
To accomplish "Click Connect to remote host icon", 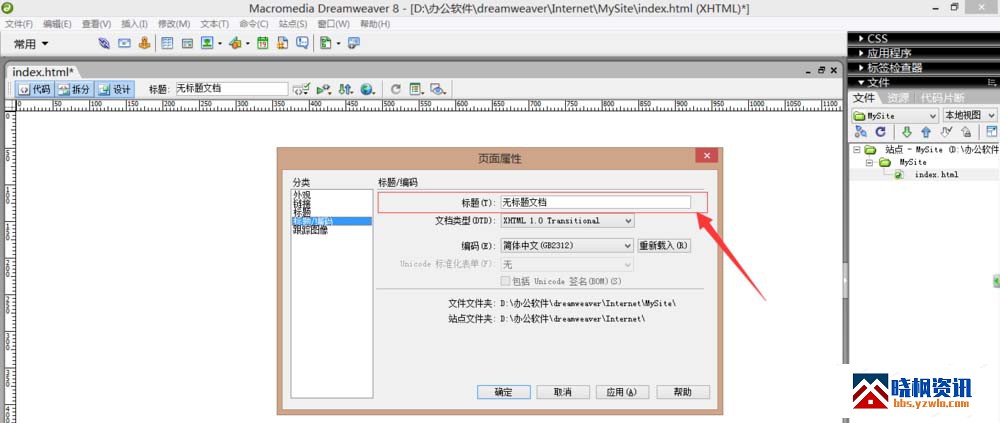I will (860, 132).
